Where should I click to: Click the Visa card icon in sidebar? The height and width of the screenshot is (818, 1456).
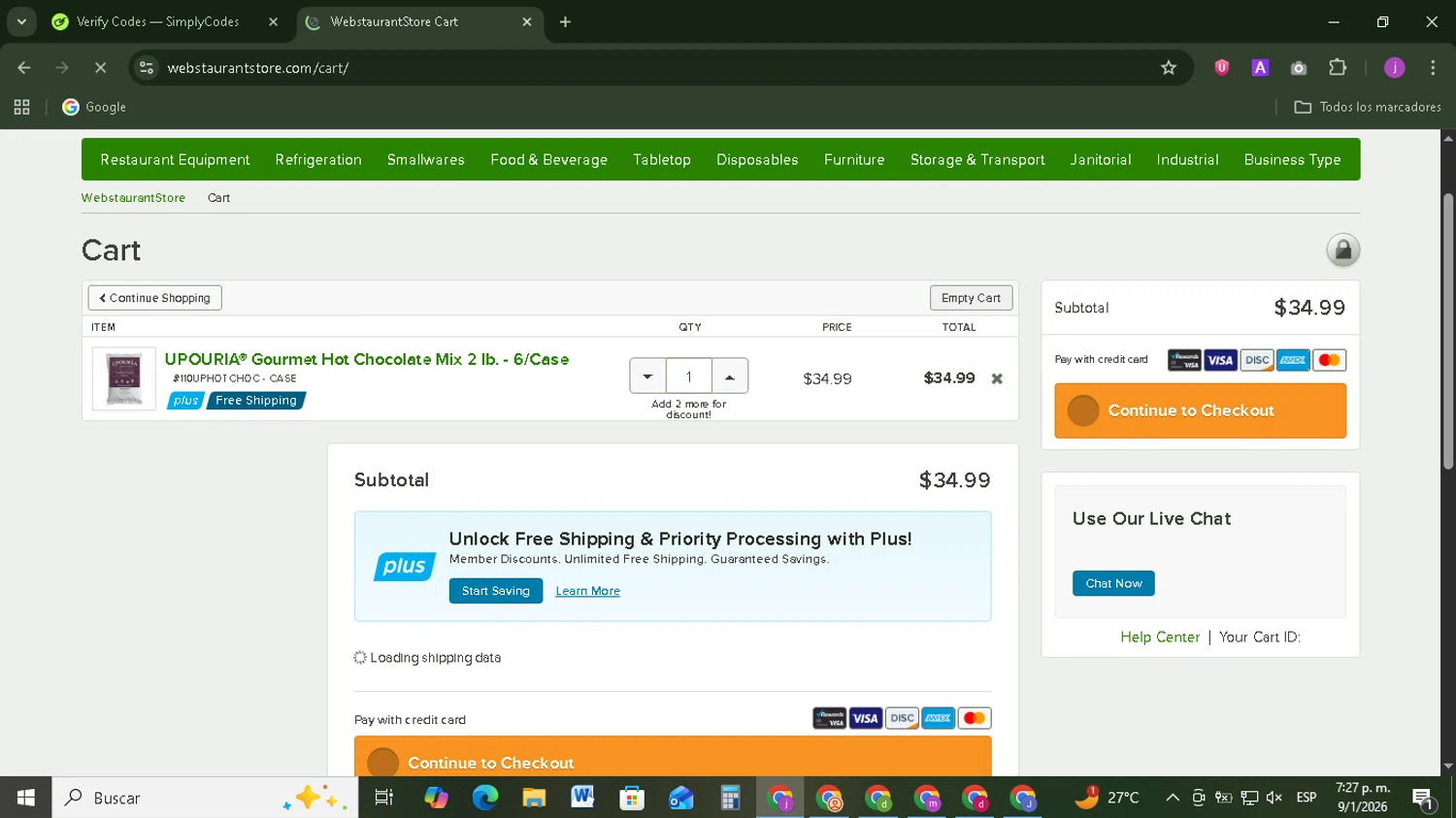(x=1220, y=360)
